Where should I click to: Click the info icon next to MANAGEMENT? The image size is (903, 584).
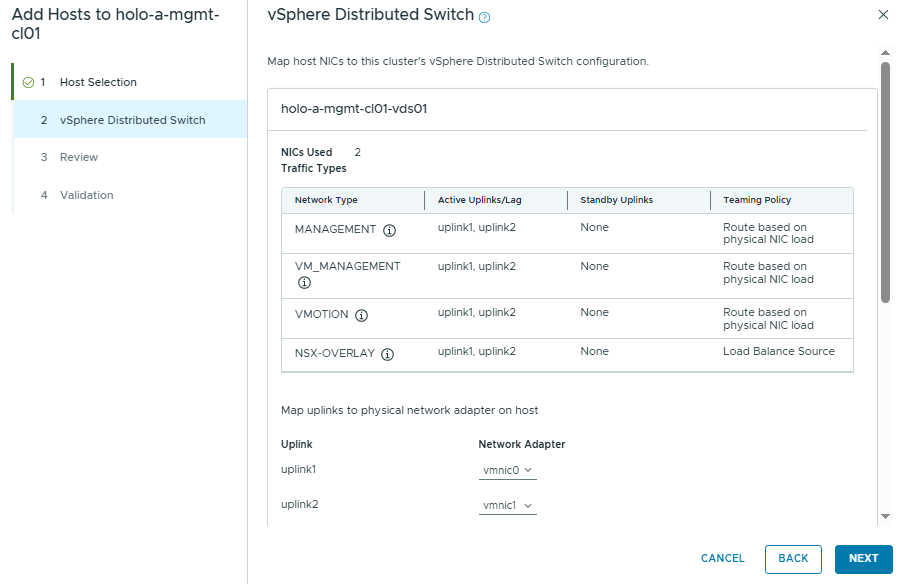pyautogui.click(x=390, y=230)
